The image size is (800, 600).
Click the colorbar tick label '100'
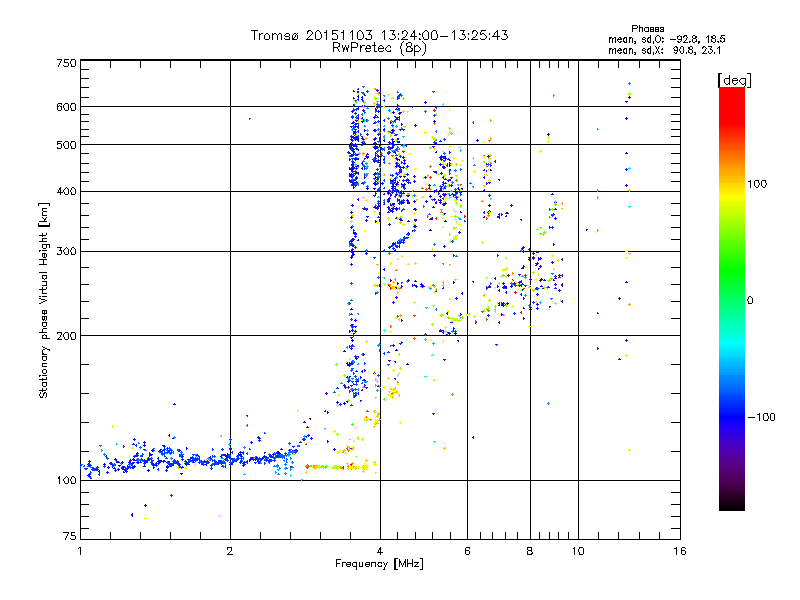[x=757, y=184]
